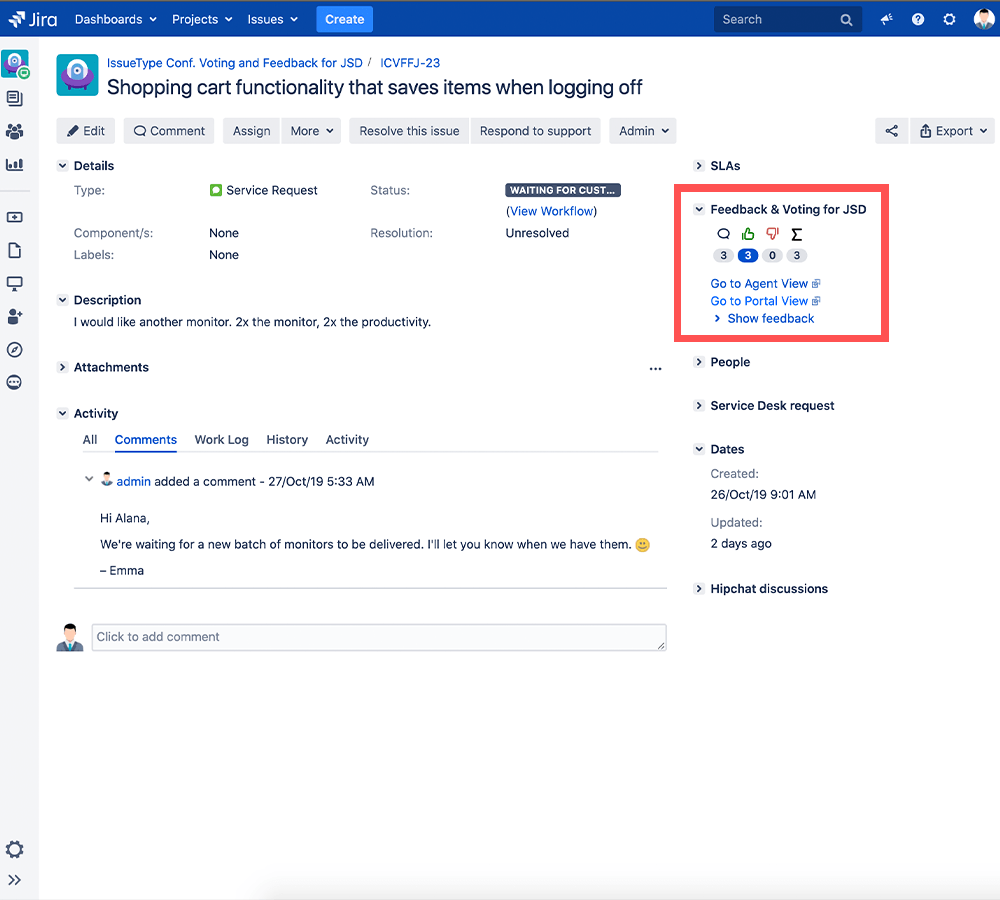The height and width of the screenshot is (900, 1000).
Task: Click the raise request icon in sidebar
Action: tap(15, 218)
